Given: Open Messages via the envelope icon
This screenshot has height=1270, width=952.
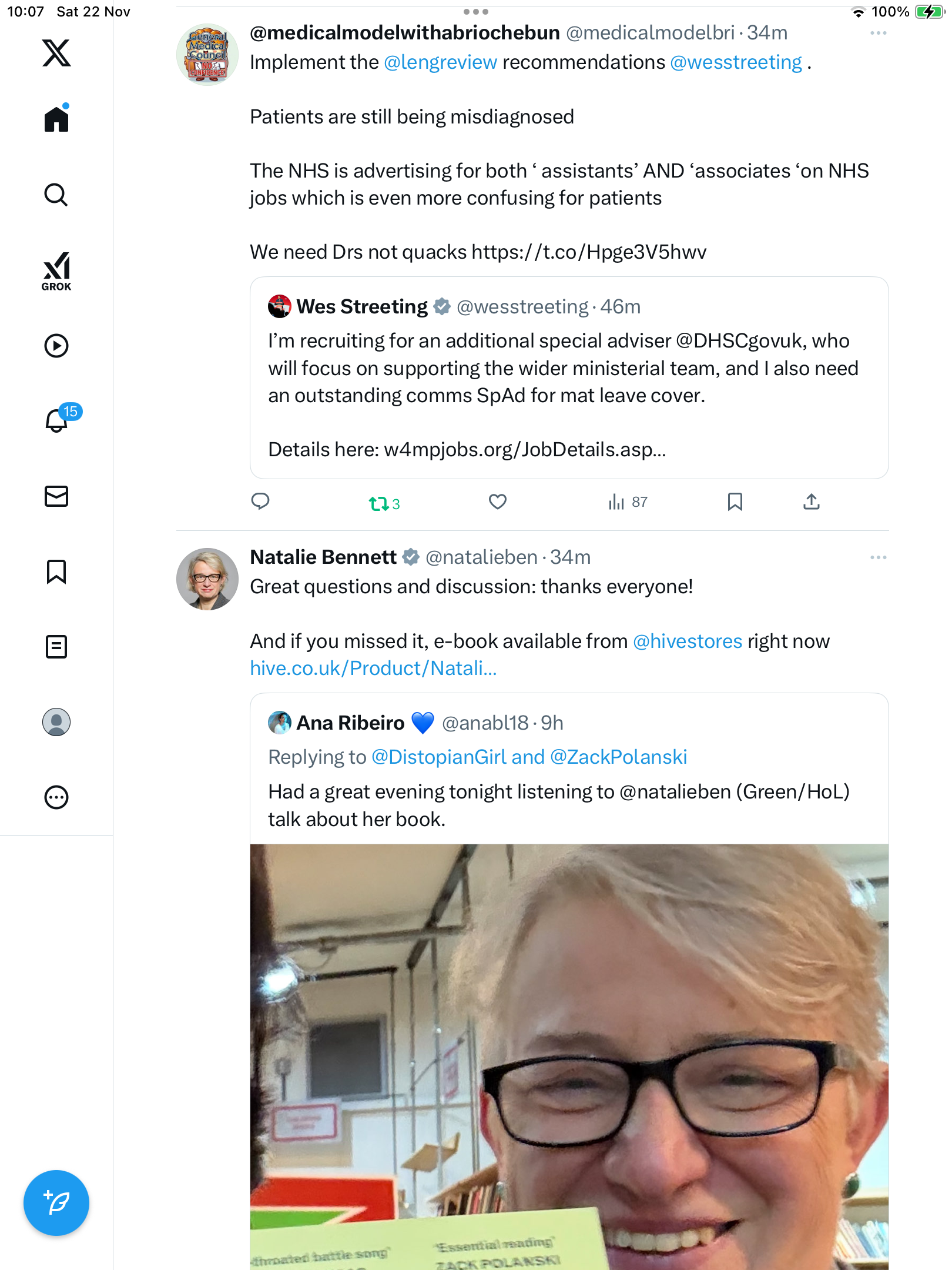Looking at the screenshot, I should 56,496.
